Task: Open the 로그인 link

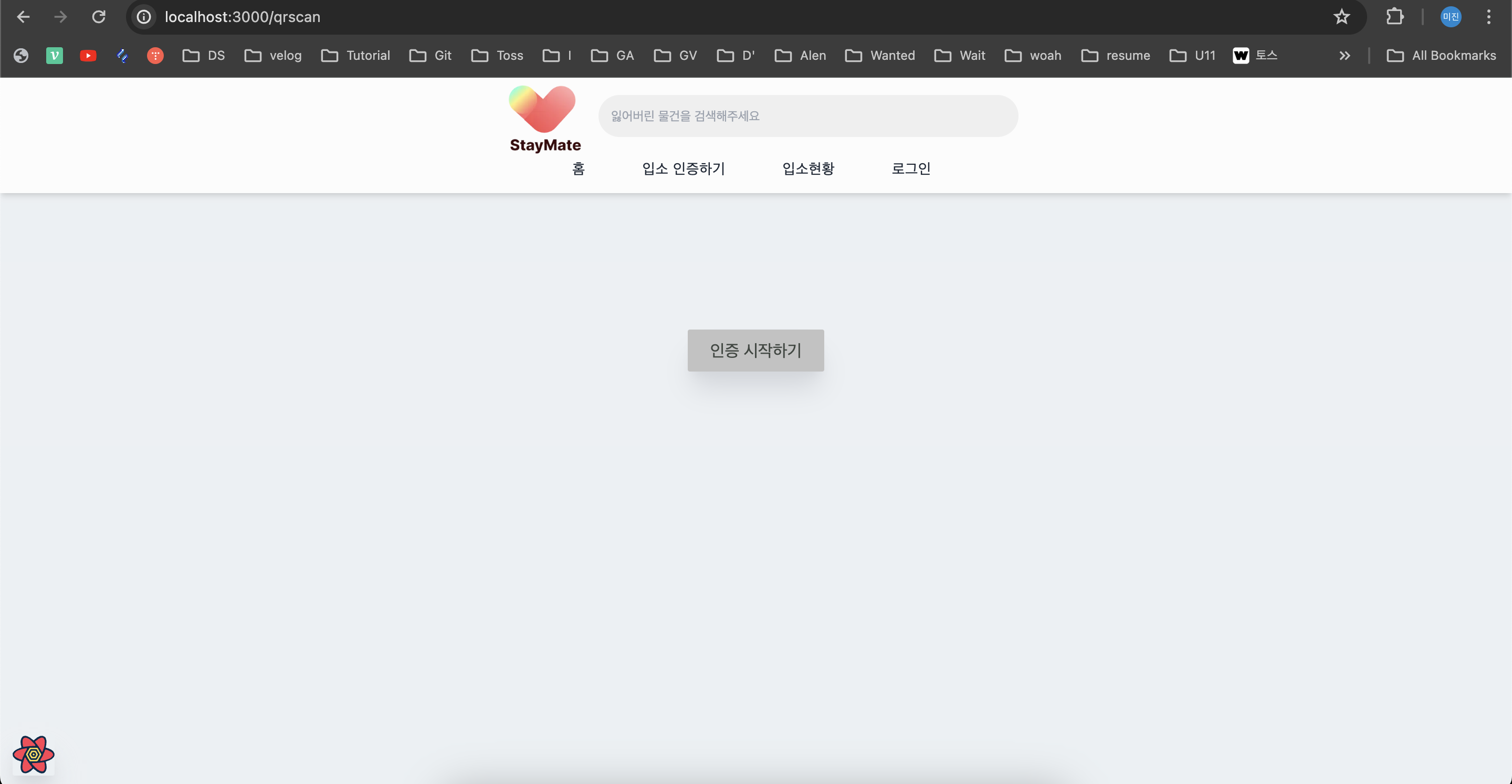Action: [910, 169]
